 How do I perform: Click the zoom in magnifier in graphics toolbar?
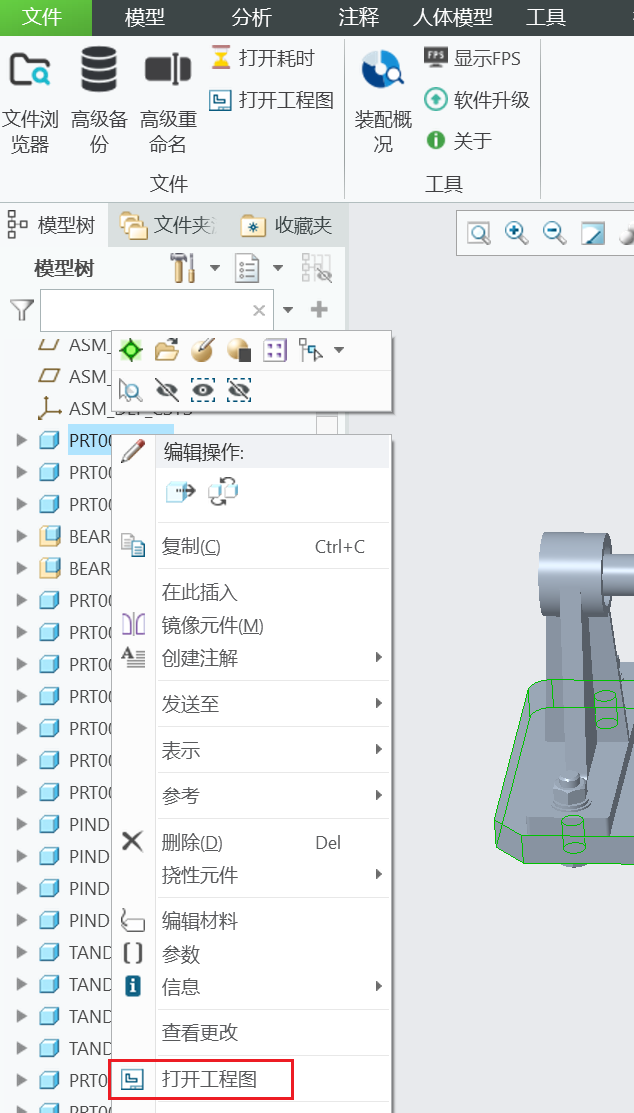pyautogui.click(x=516, y=233)
